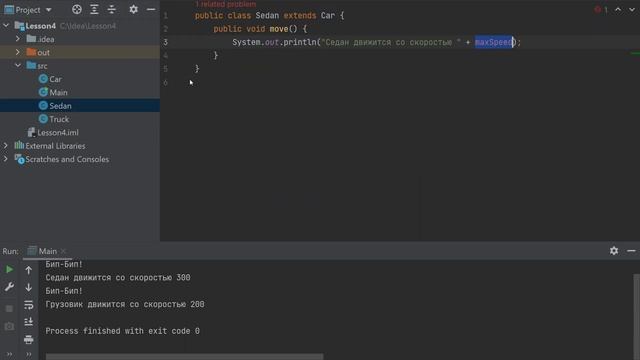Hide the Run tool window
This screenshot has width=640, height=360.
tap(631, 251)
